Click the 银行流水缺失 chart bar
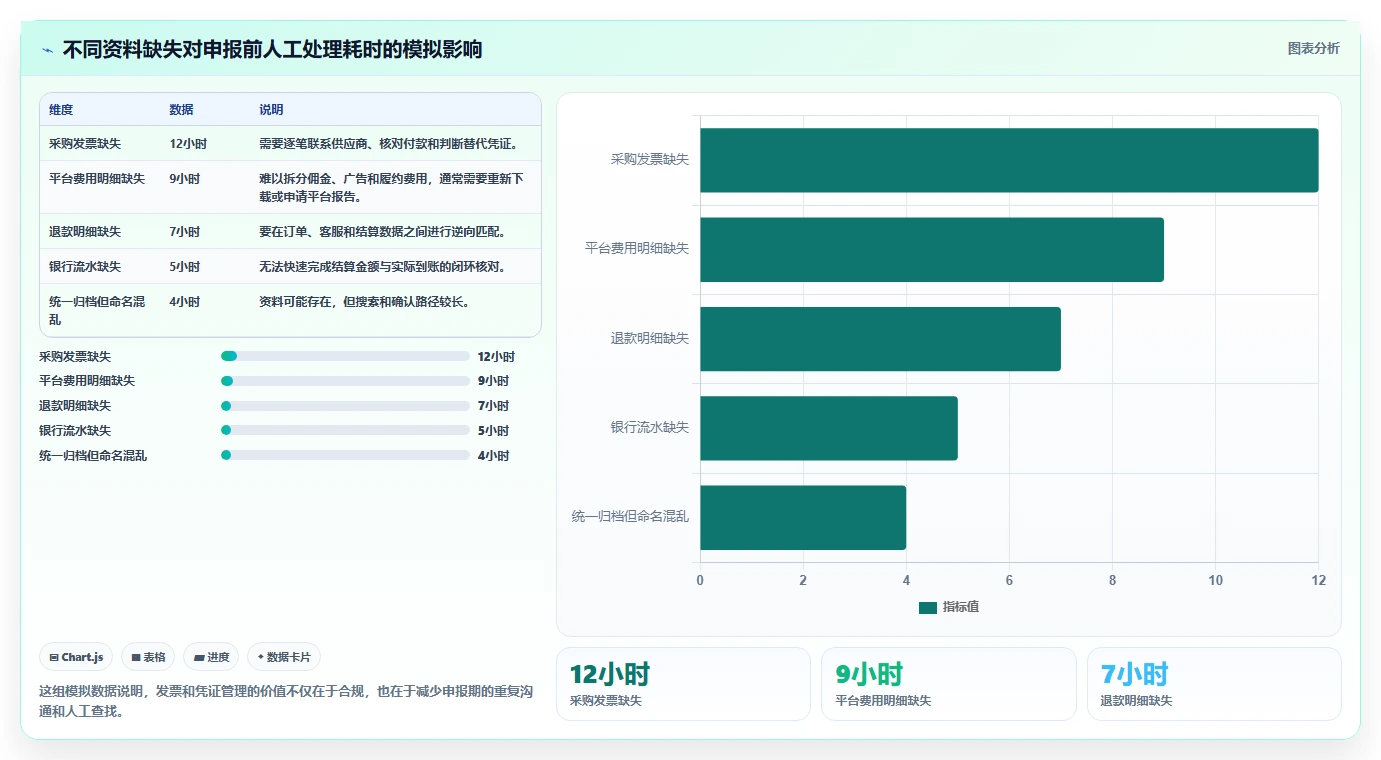Screen dimensions: 1381x760 click(829, 428)
